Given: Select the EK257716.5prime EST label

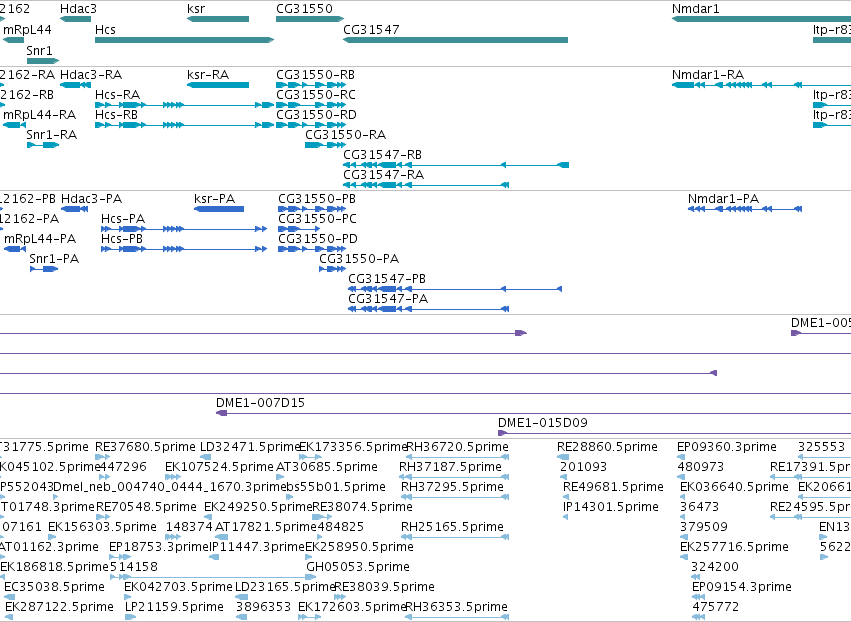Looking at the screenshot, I should pyautogui.click(x=734, y=548).
